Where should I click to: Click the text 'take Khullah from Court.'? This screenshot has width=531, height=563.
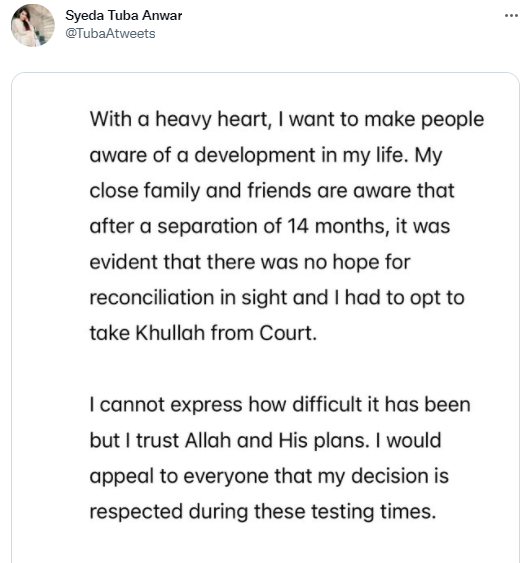[x=203, y=333]
